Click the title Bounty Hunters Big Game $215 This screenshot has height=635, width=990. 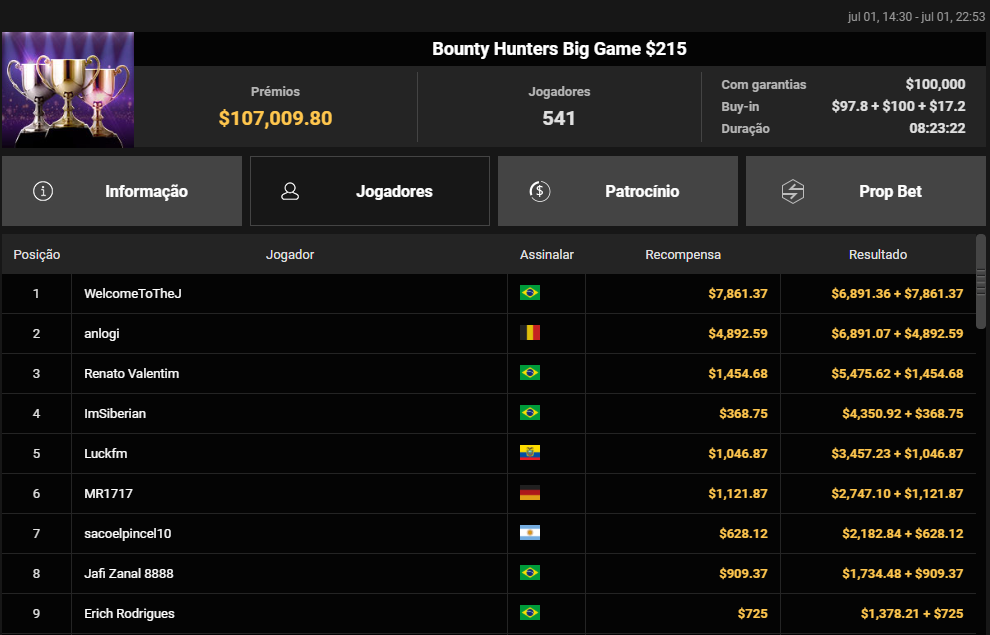[x=559, y=49]
